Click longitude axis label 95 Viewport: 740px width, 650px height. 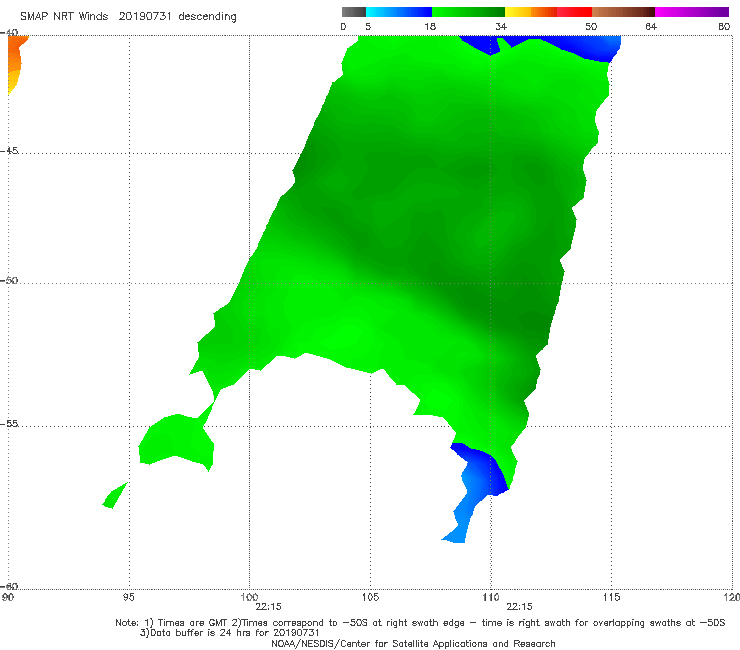pos(128,598)
